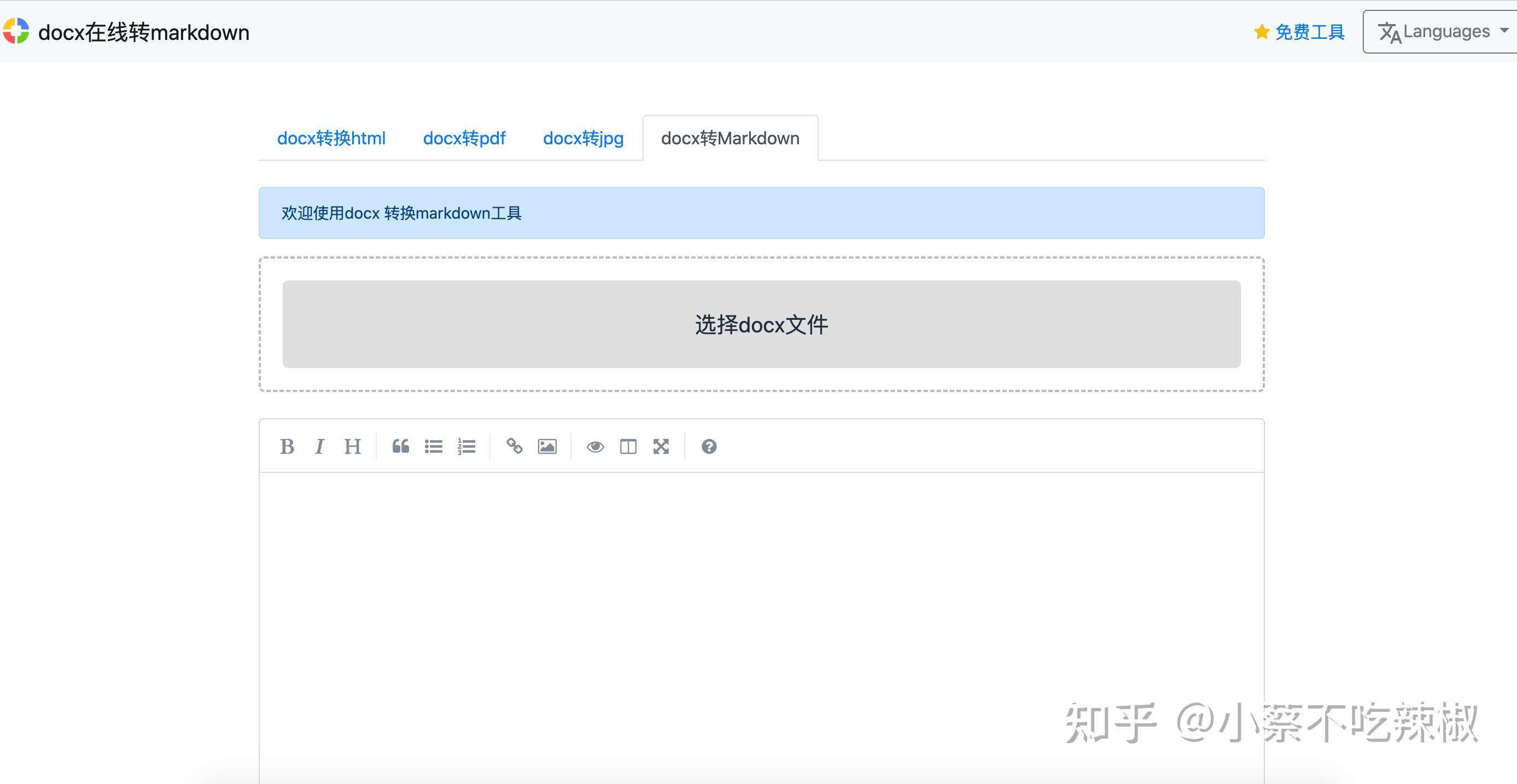Insert a blockquote with the quote icon
This screenshot has height=784, width=1517.
[x=401, y=446]
